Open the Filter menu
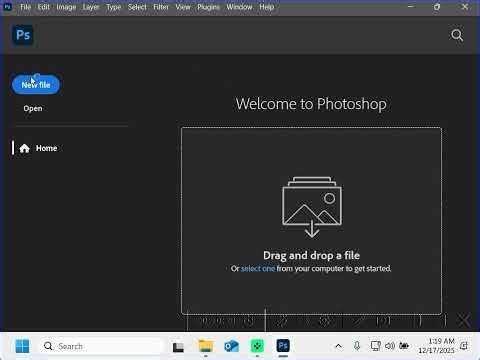Image resolution: width=480 pixels, height=360 pixels. tap(161, 7)
